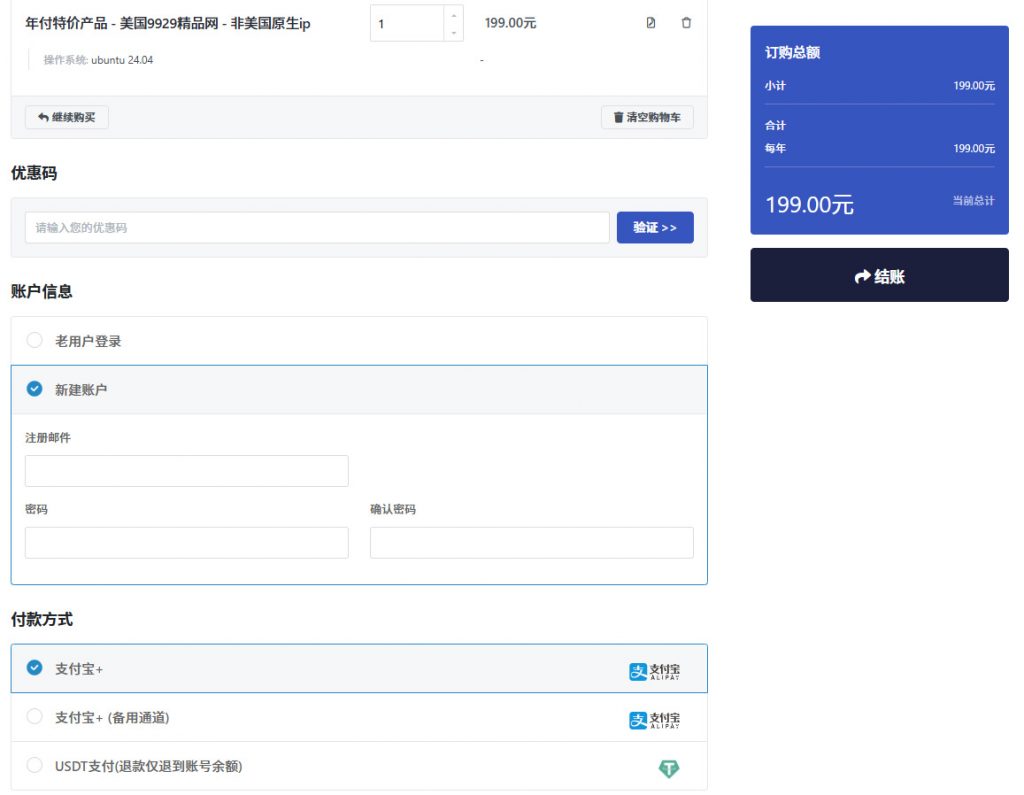Select the 老用户登录 radio option
This screenshot has width=1024, height=795.
tap(33, 340)
